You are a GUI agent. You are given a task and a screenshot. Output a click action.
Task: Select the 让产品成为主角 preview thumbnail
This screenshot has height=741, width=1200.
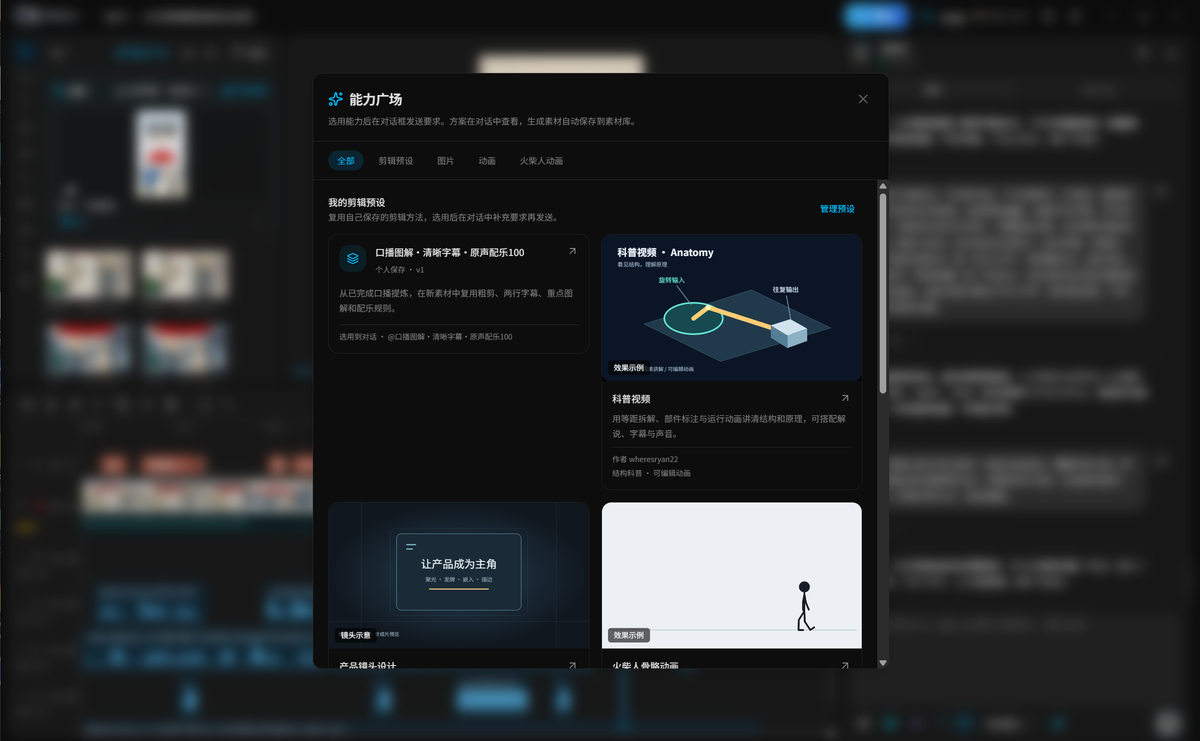[x=459, y=575]
